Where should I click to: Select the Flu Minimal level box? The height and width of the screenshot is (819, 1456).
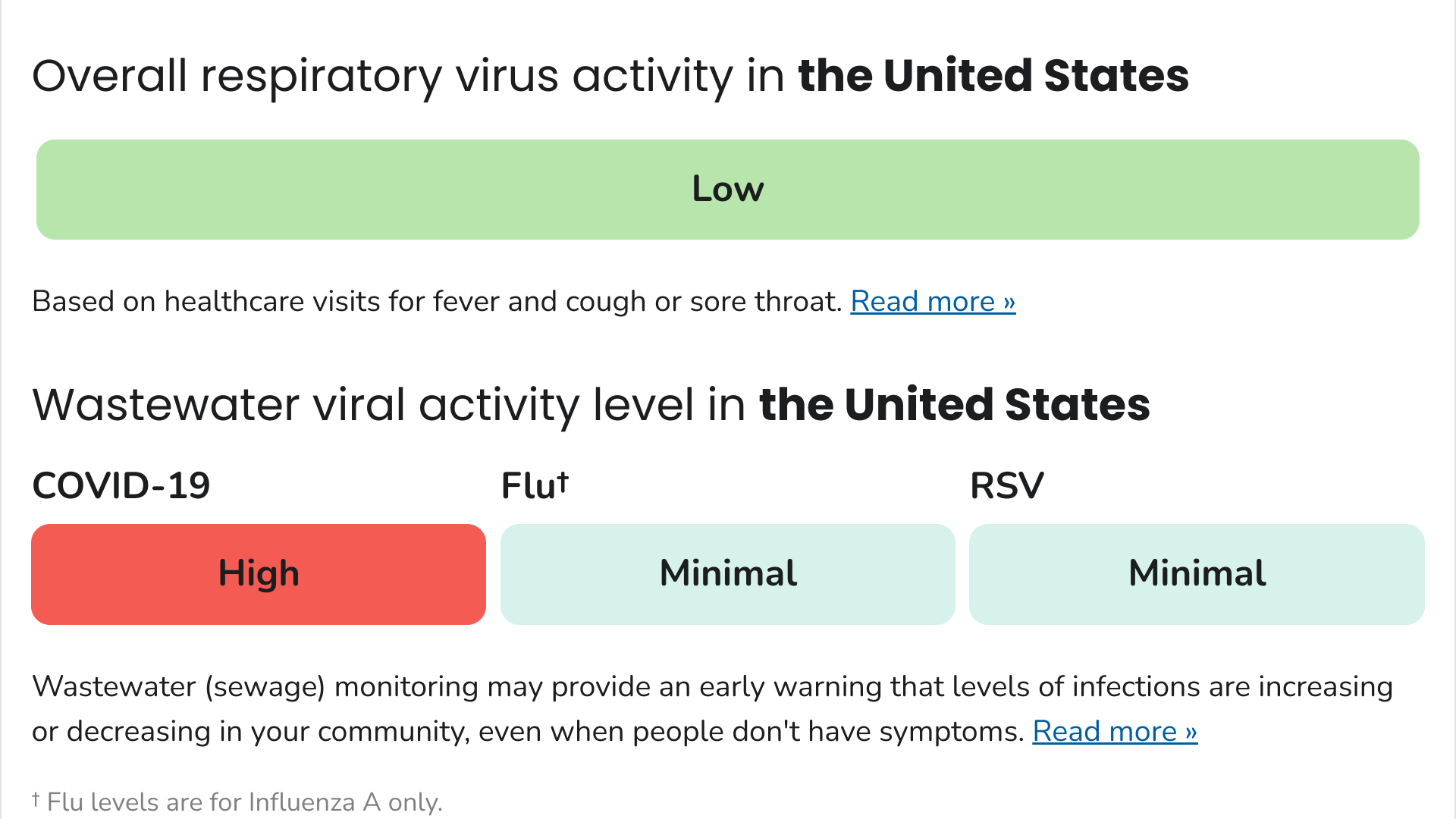727,574
